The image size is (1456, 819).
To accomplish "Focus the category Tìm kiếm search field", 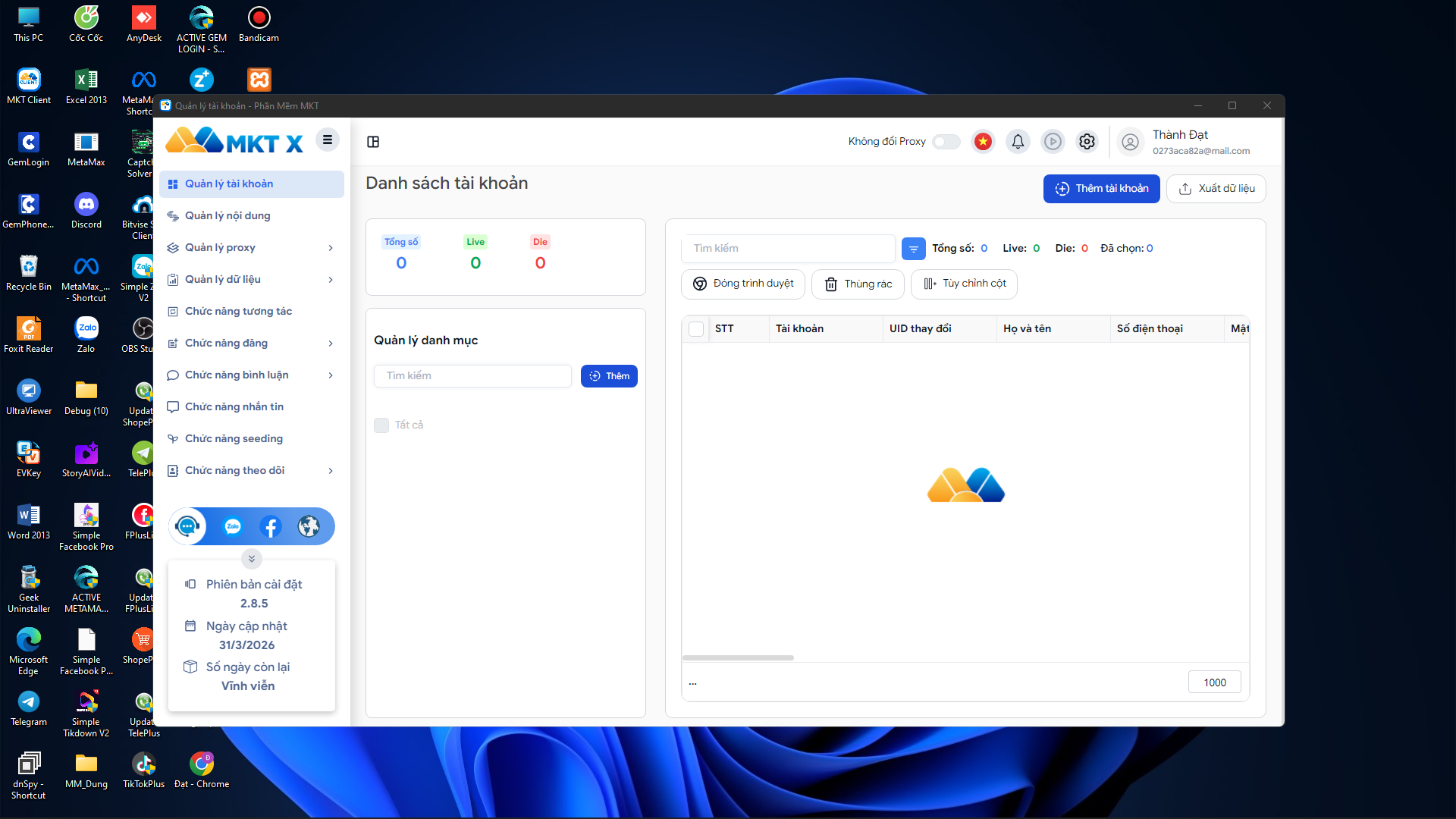I will click(472, 376).
